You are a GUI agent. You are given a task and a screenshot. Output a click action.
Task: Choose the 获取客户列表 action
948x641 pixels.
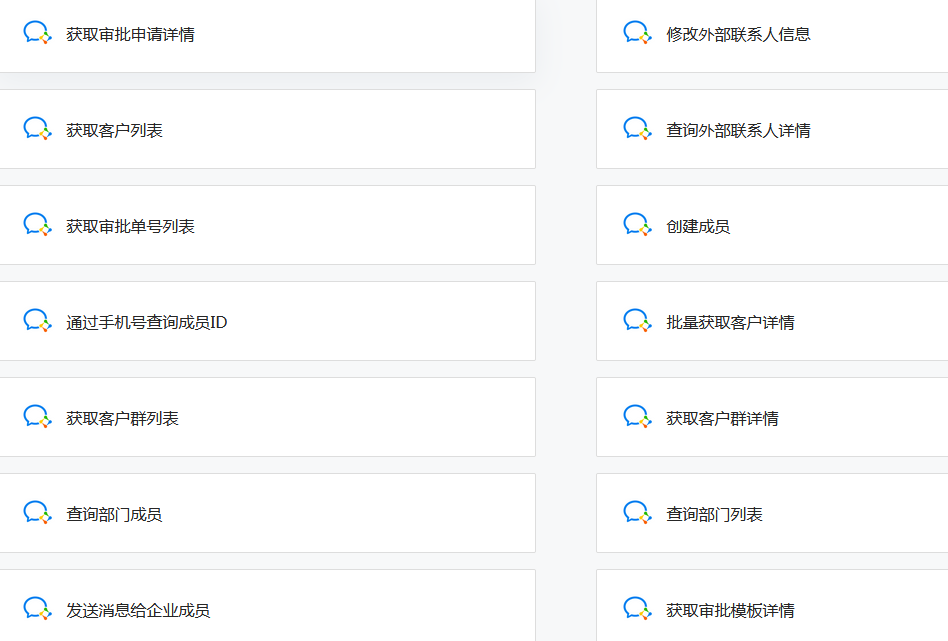click(267, 129)
